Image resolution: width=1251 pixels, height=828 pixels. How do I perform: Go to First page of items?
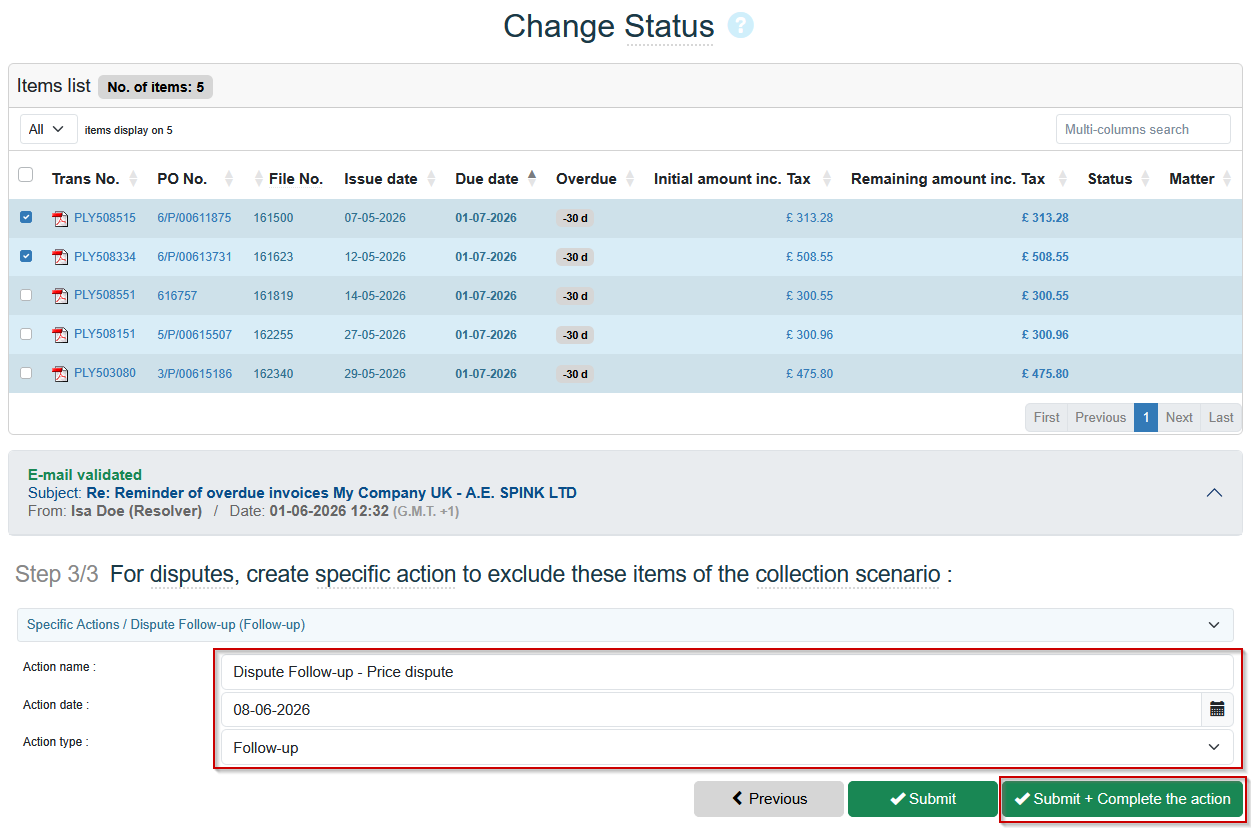click(1046, 418)
